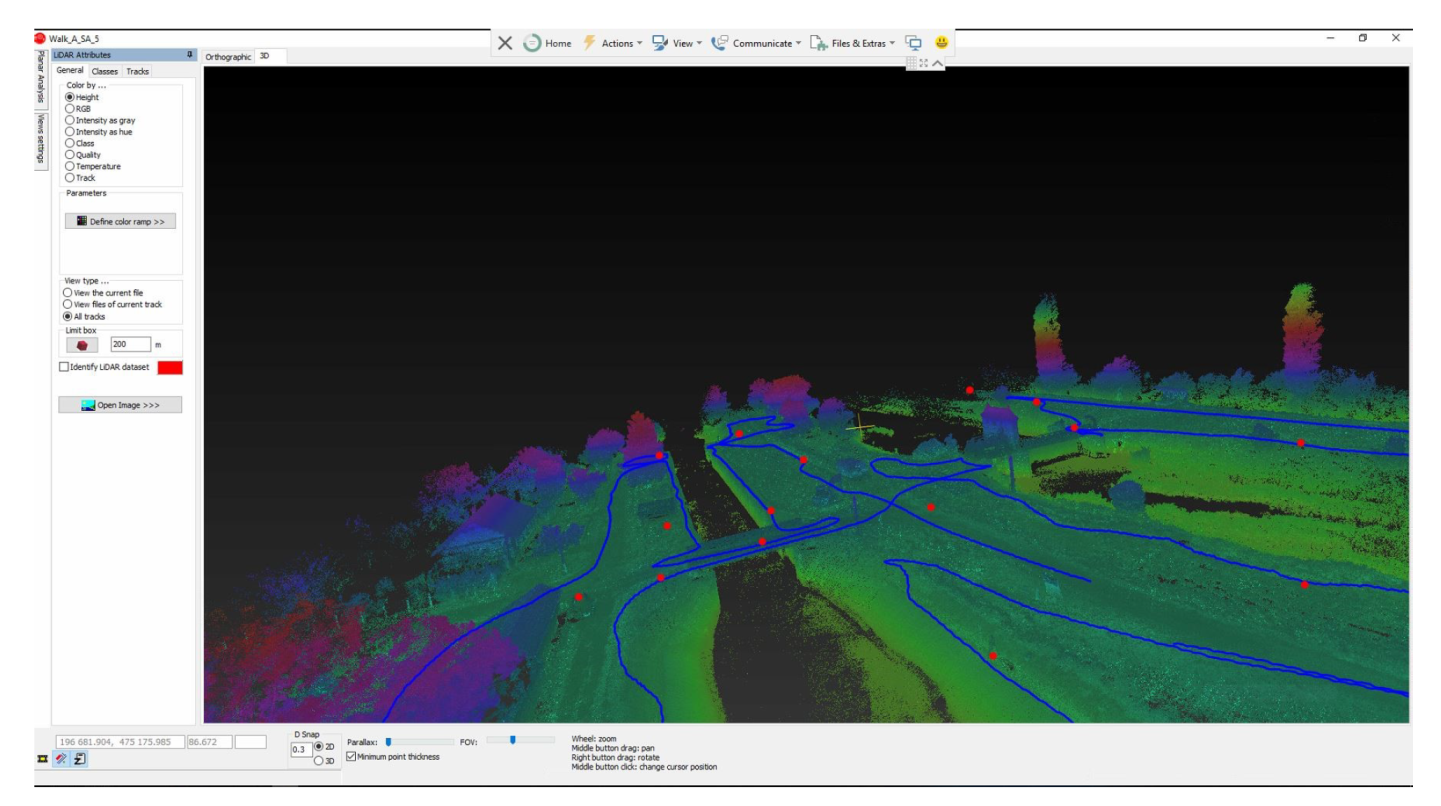Collapse the remote toolbar with chevron up
Image resolution: width=1441 pixels, height=806 pixels.
click(x=938, y=63)
